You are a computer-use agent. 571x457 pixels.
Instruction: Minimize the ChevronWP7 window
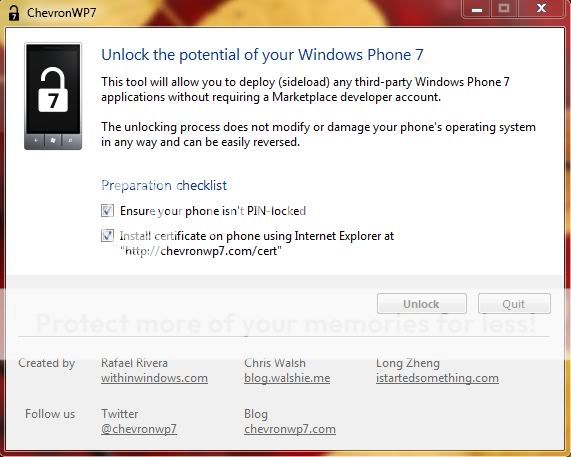click(477, 9)
